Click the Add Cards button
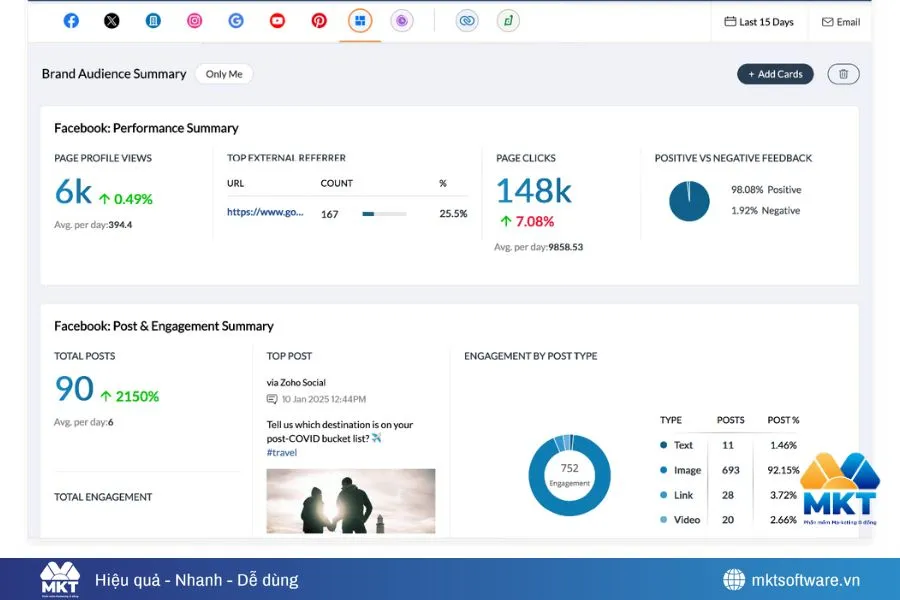 [x=775, y=74]
